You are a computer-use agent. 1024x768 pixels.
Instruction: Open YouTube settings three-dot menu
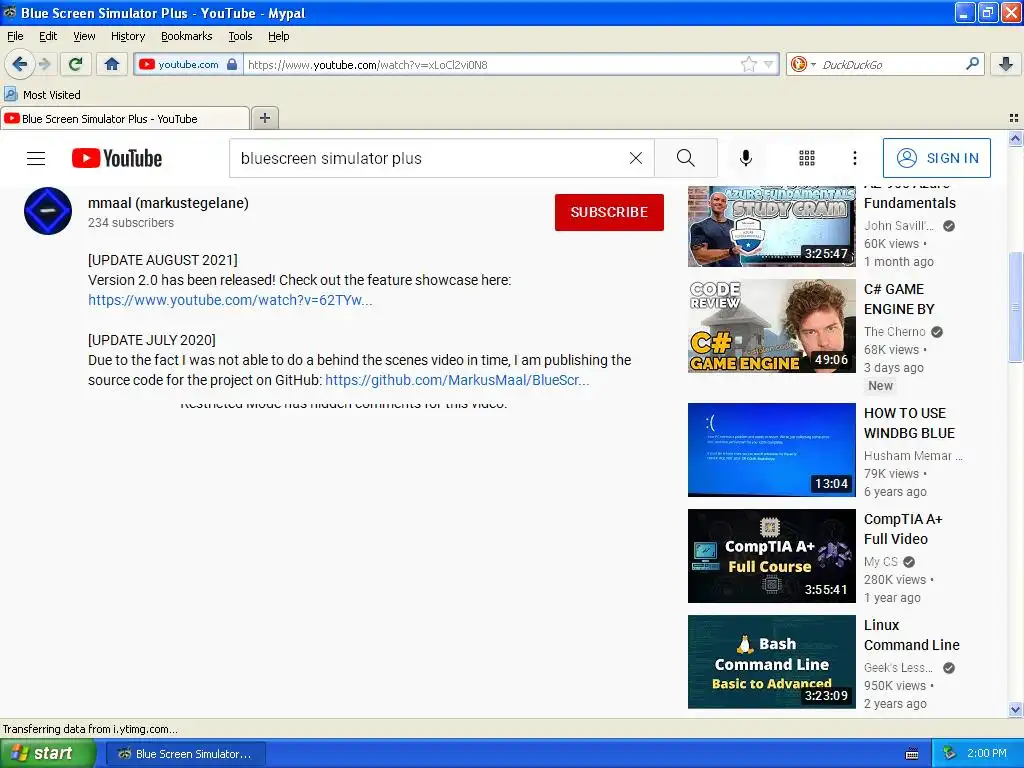point(854,158)
